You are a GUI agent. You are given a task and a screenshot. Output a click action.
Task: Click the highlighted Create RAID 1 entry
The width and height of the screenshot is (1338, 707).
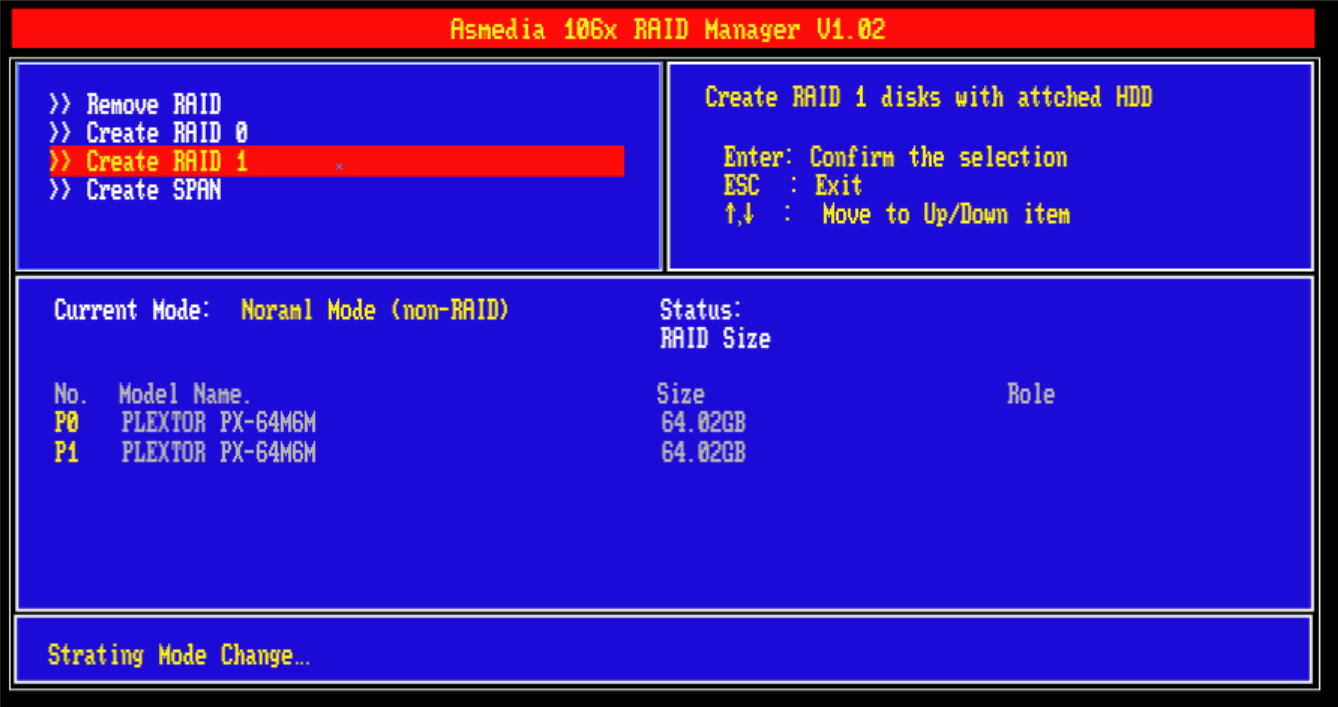coord(337,161)
